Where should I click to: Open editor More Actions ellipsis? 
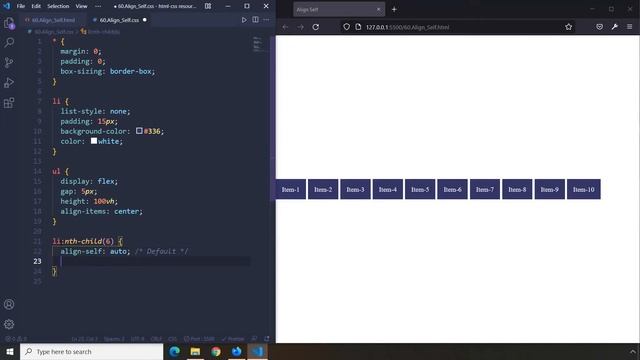coord(266,20)
